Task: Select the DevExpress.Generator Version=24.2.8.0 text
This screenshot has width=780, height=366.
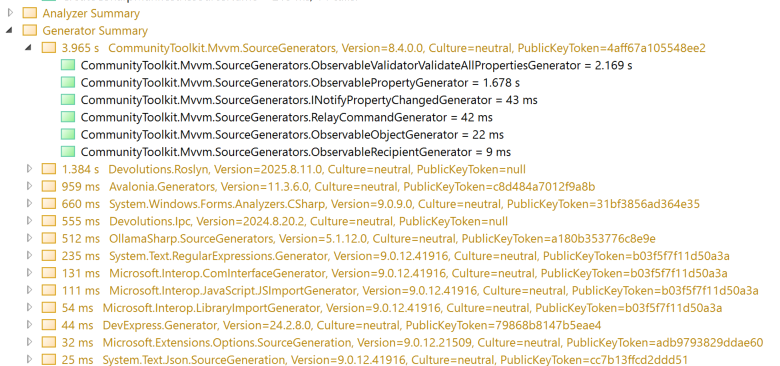Action: point(352,326)
